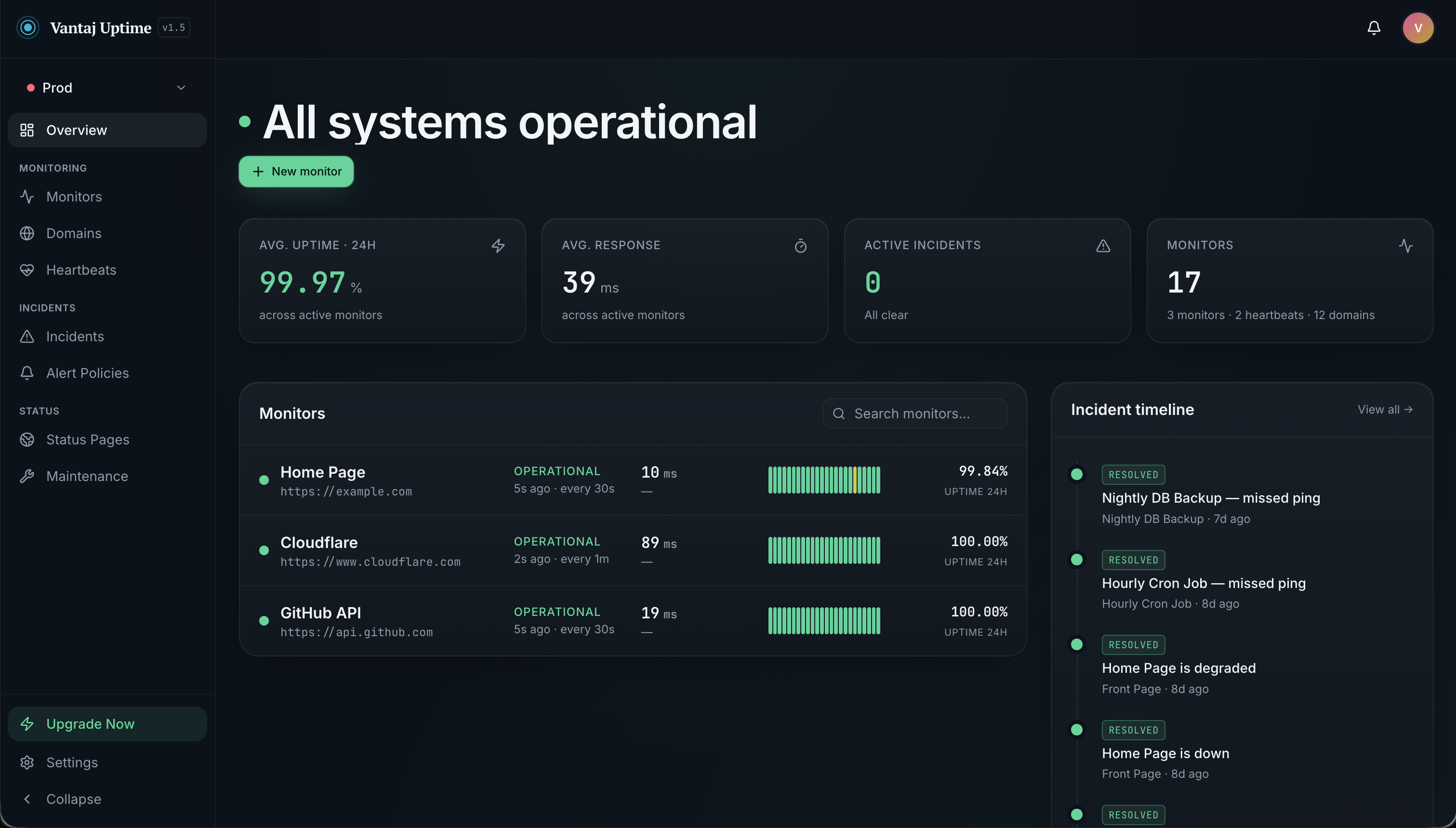Click the https://www.cloudflare.com URL
The image size is (1456, 828).
pyautogui.click(x=370, y=562)
